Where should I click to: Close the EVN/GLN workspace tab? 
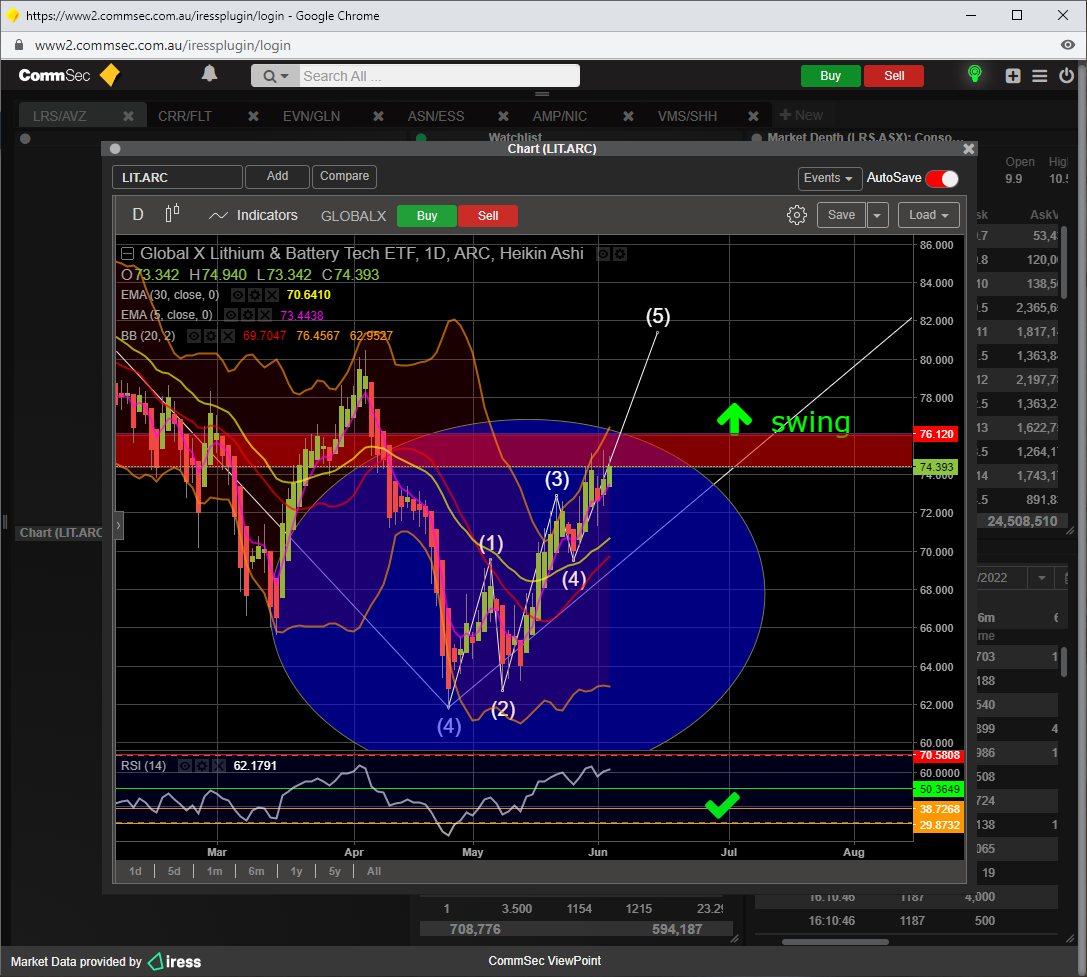378,116
